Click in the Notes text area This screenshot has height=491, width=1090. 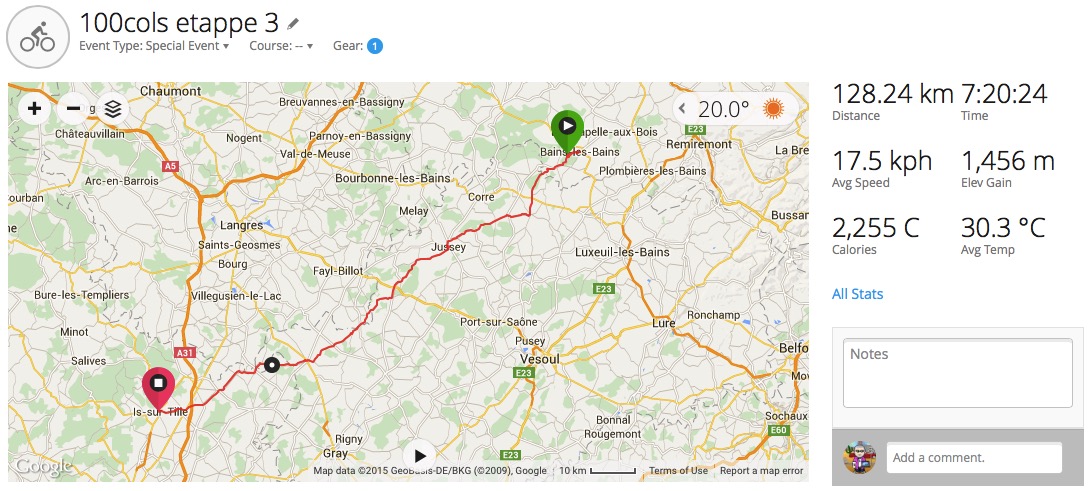[x=957, y=373]
